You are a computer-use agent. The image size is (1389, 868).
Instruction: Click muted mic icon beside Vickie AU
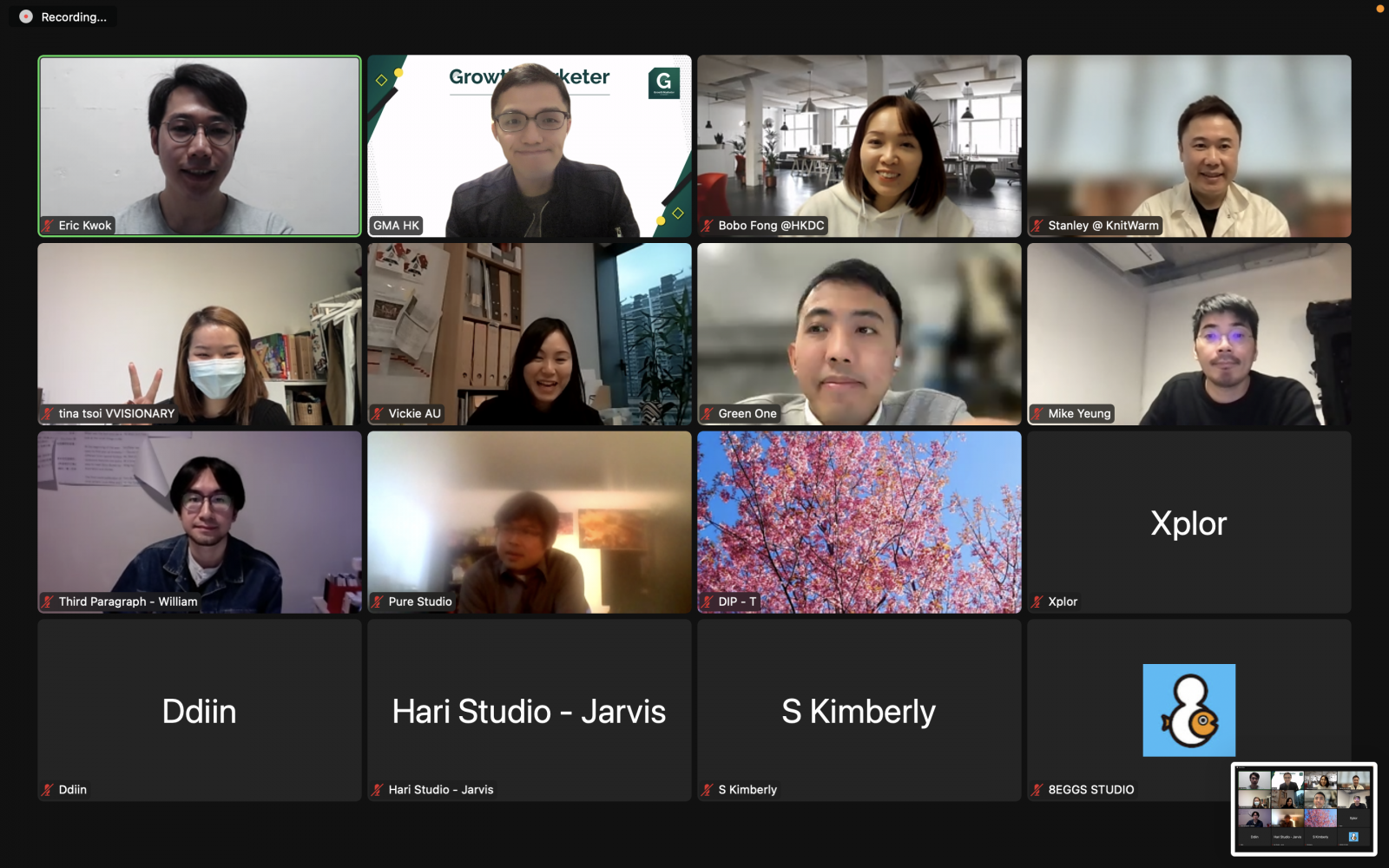pyautogui.click(x=379, y=414)
